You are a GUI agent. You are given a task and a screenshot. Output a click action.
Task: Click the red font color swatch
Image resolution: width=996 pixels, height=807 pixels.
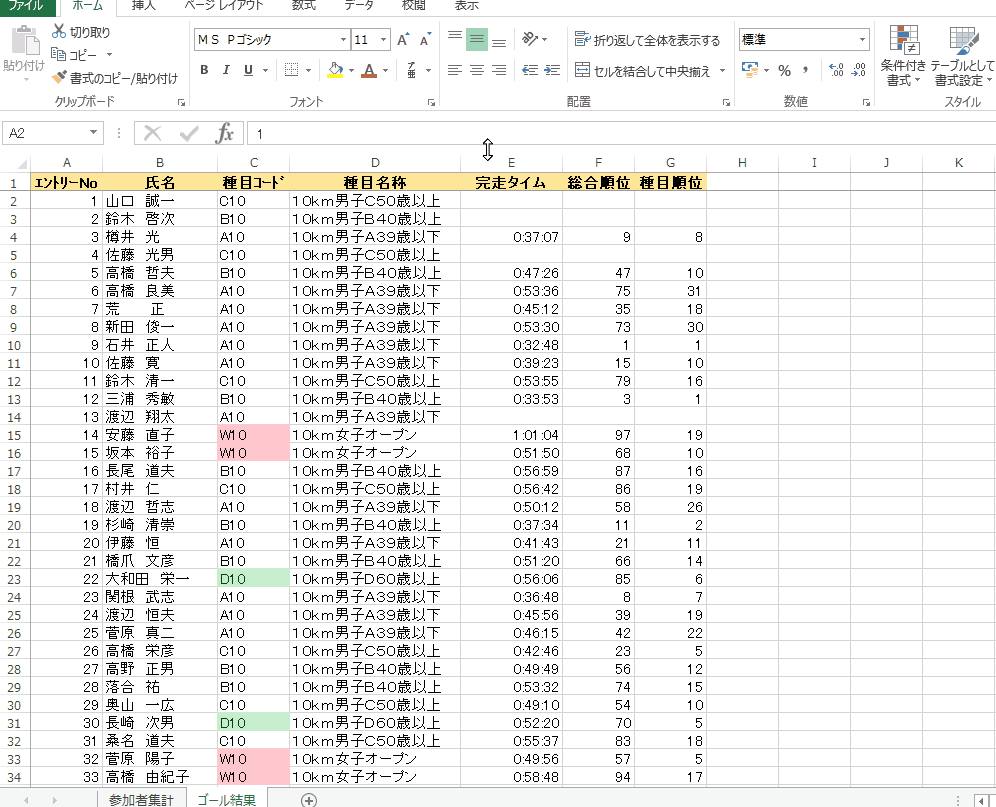tap(370, 70)
